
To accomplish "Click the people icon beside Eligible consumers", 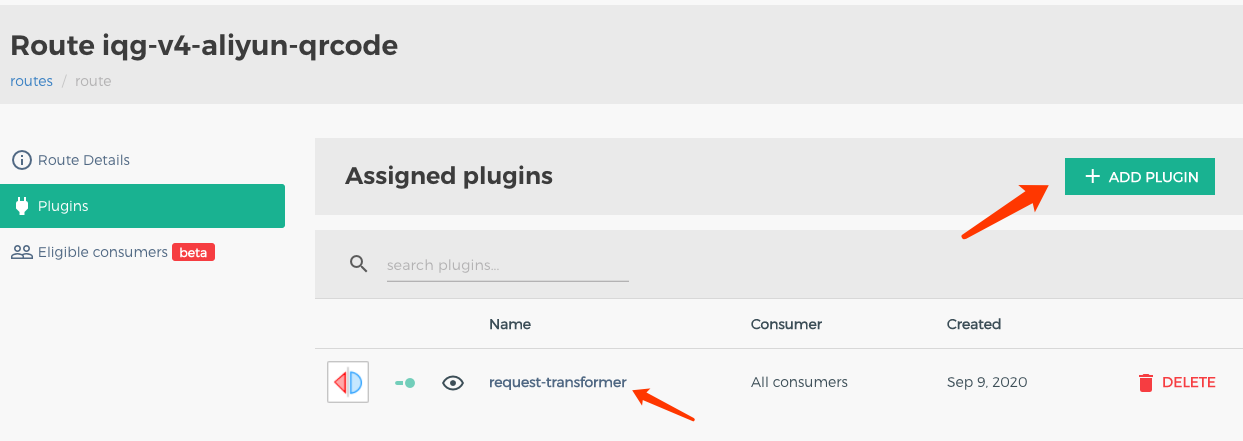I will click(22, 252).
